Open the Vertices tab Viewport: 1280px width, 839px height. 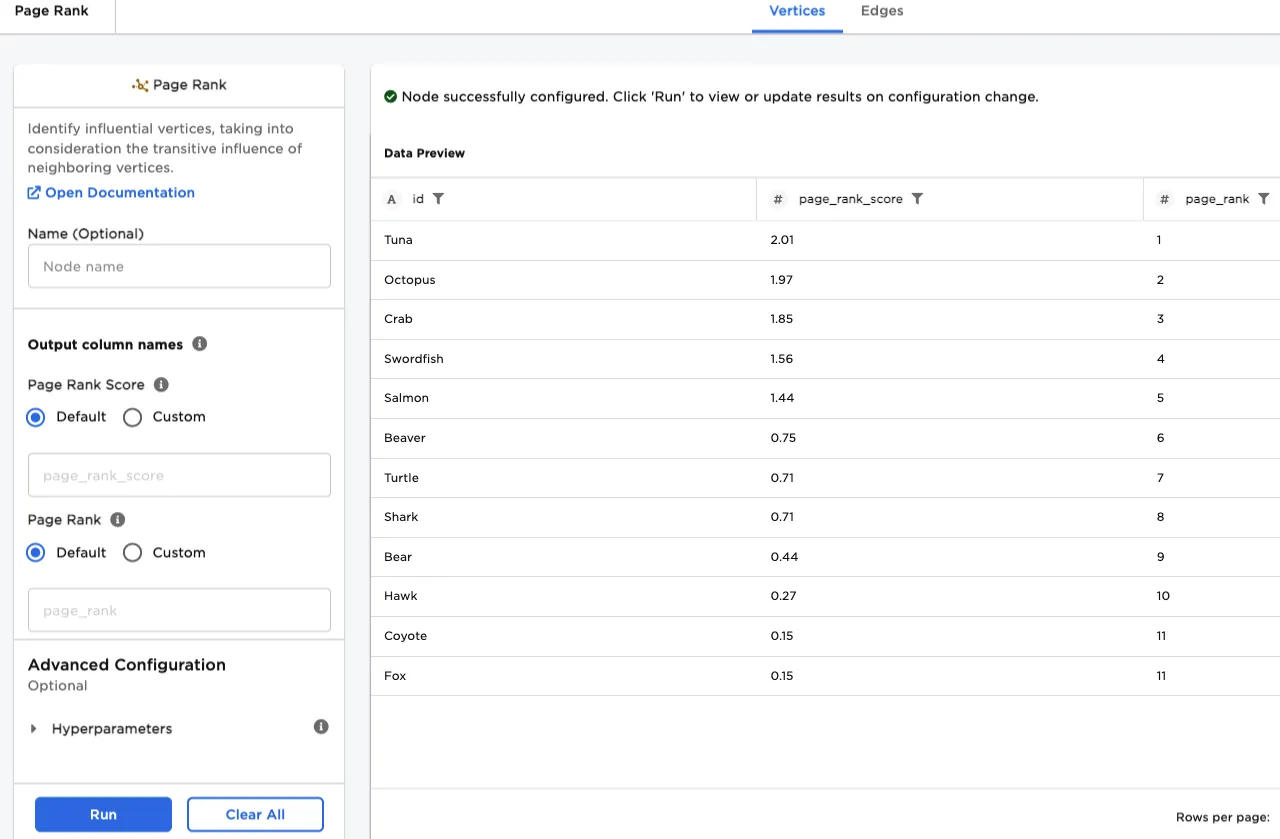pyautogui.click(x=796, y=11)
